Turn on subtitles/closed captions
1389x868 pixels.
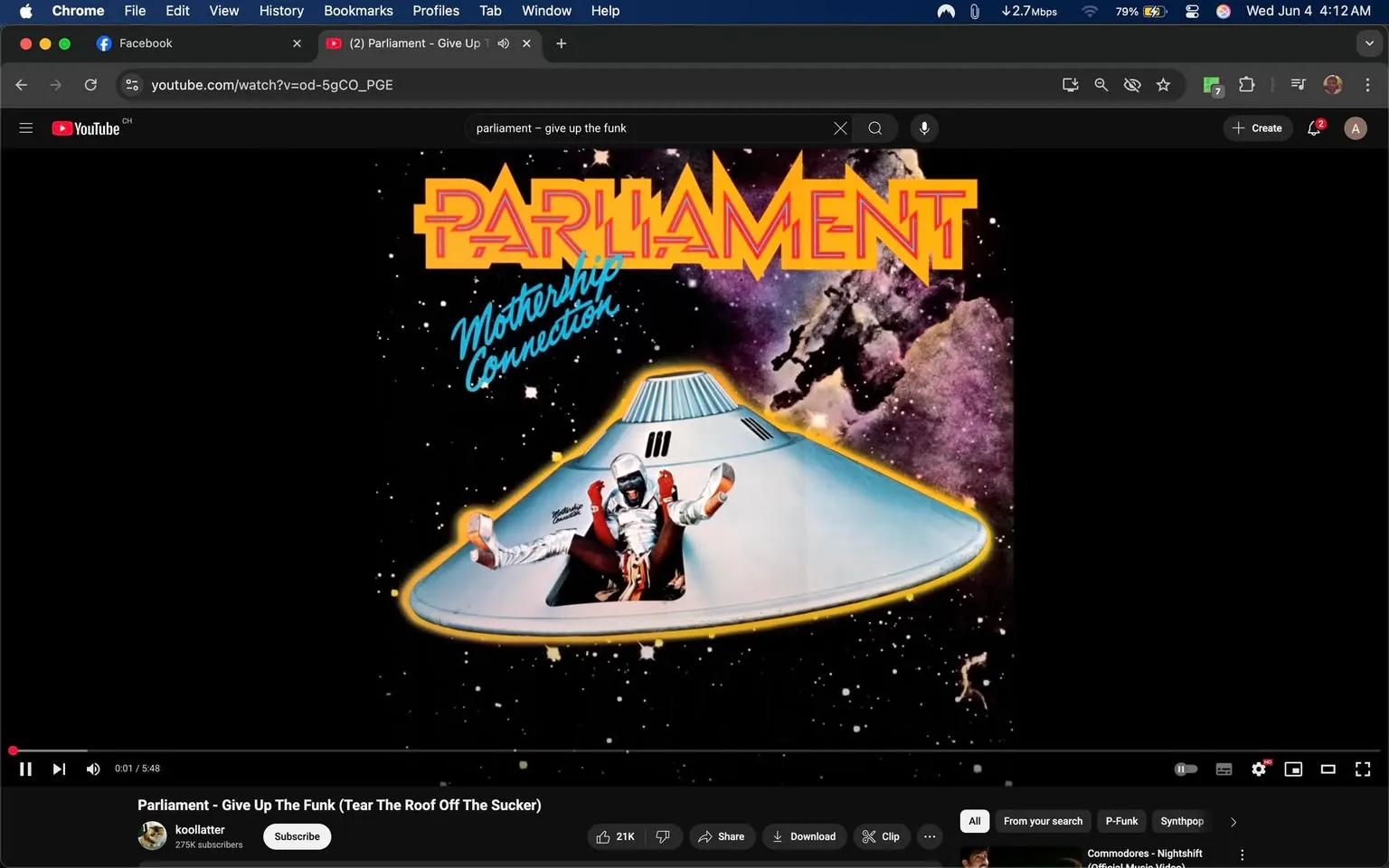coord(1224,769)
